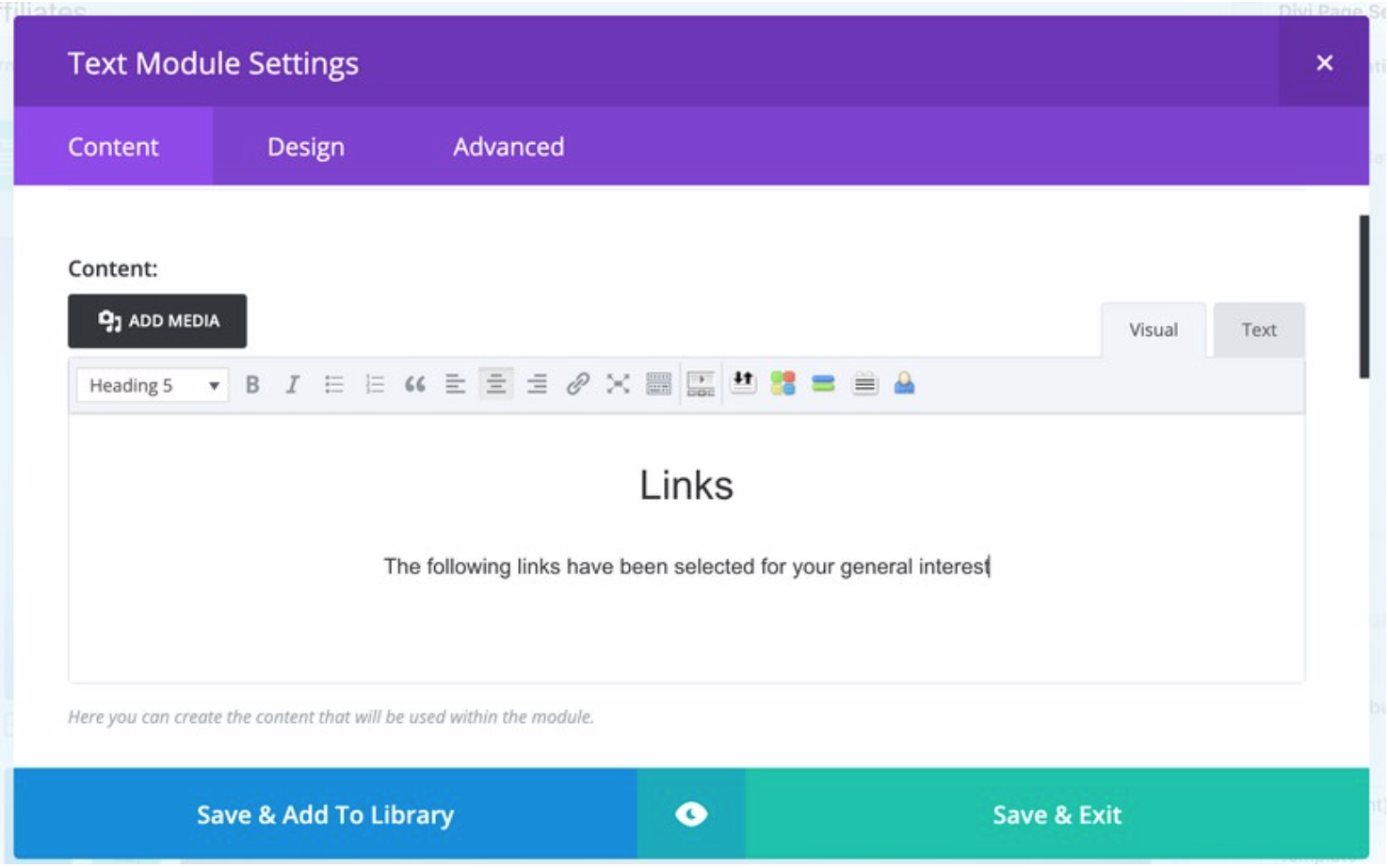The width and height of the screenshot is (1388, 868).
Task: Apply italic styling to the text
Action: click(292, 384)
